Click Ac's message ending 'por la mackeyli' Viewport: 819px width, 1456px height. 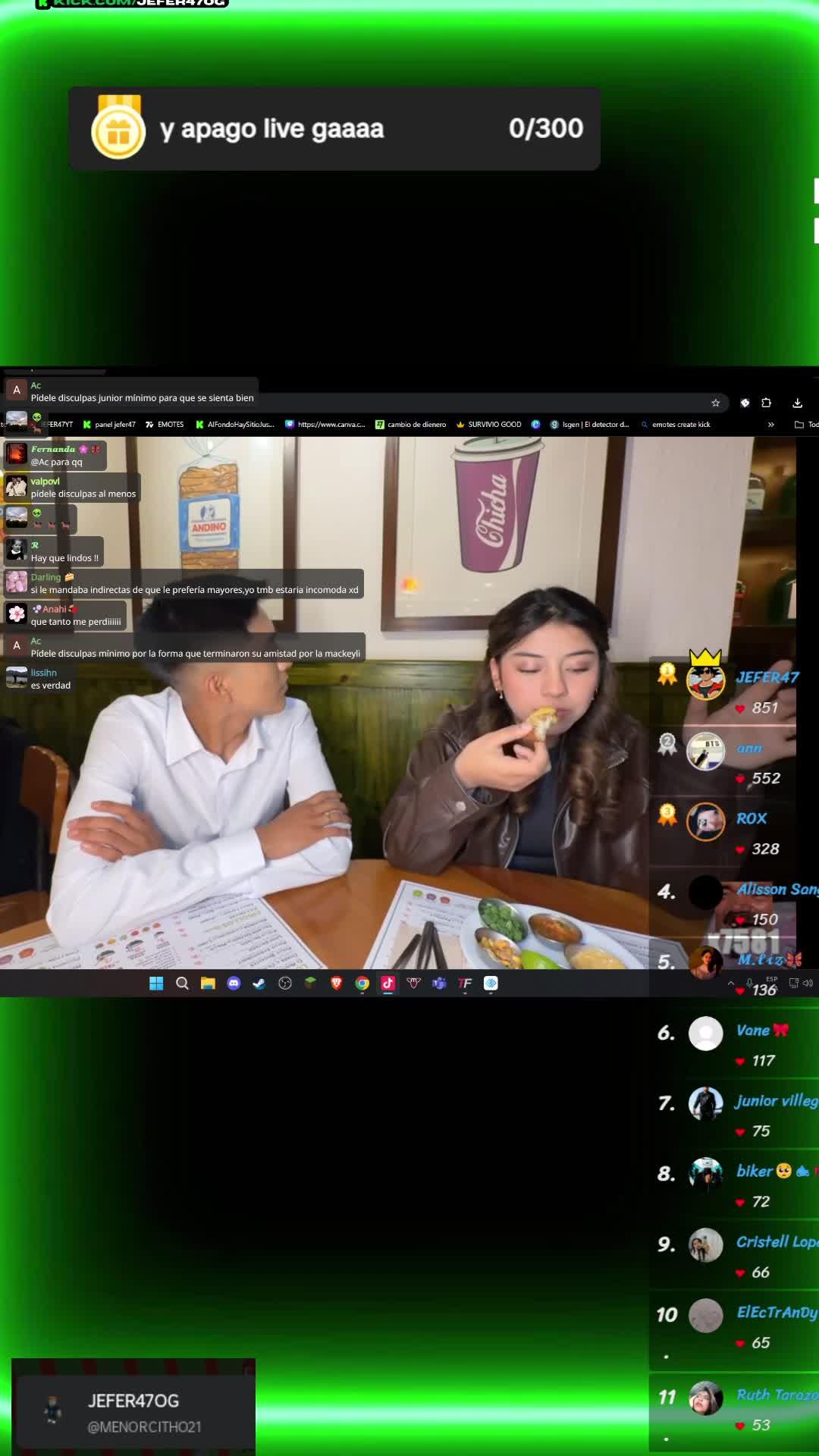pos(184,647)
